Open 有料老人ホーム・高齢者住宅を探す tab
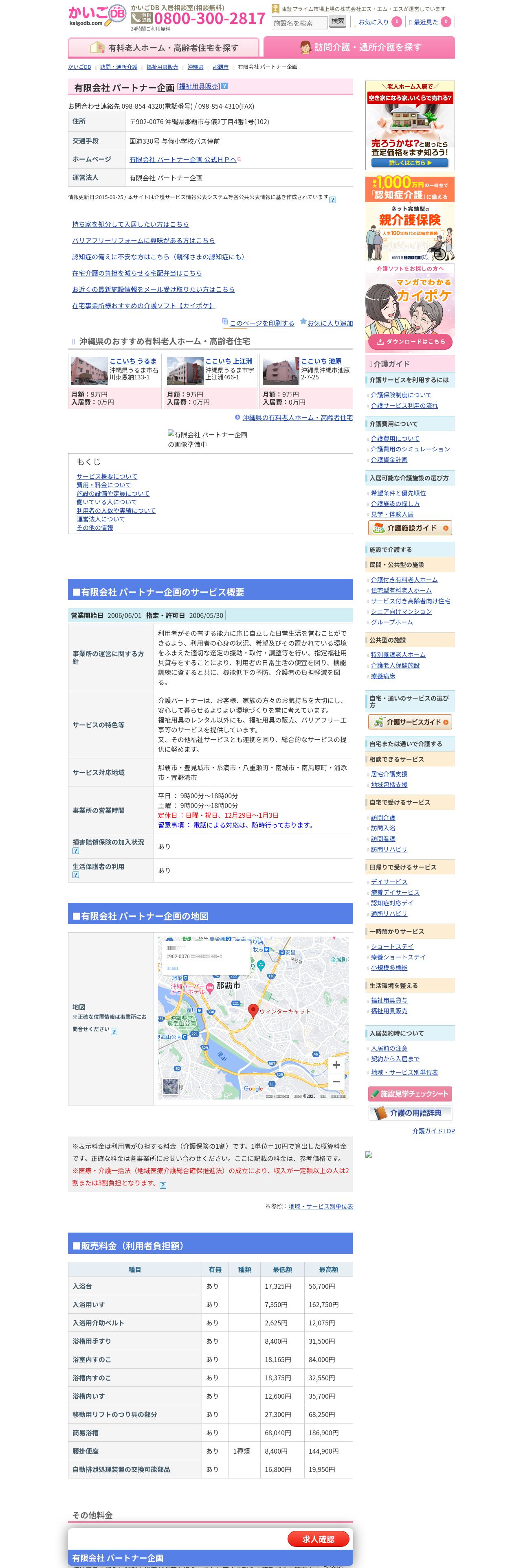 click(x=163, y=48)
